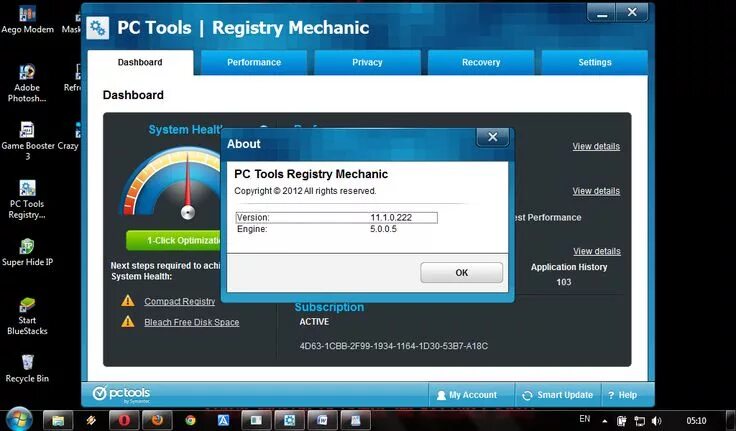
Task: Open View details link above Performance text
Action: pyautogui.click(x=596, y=191)
